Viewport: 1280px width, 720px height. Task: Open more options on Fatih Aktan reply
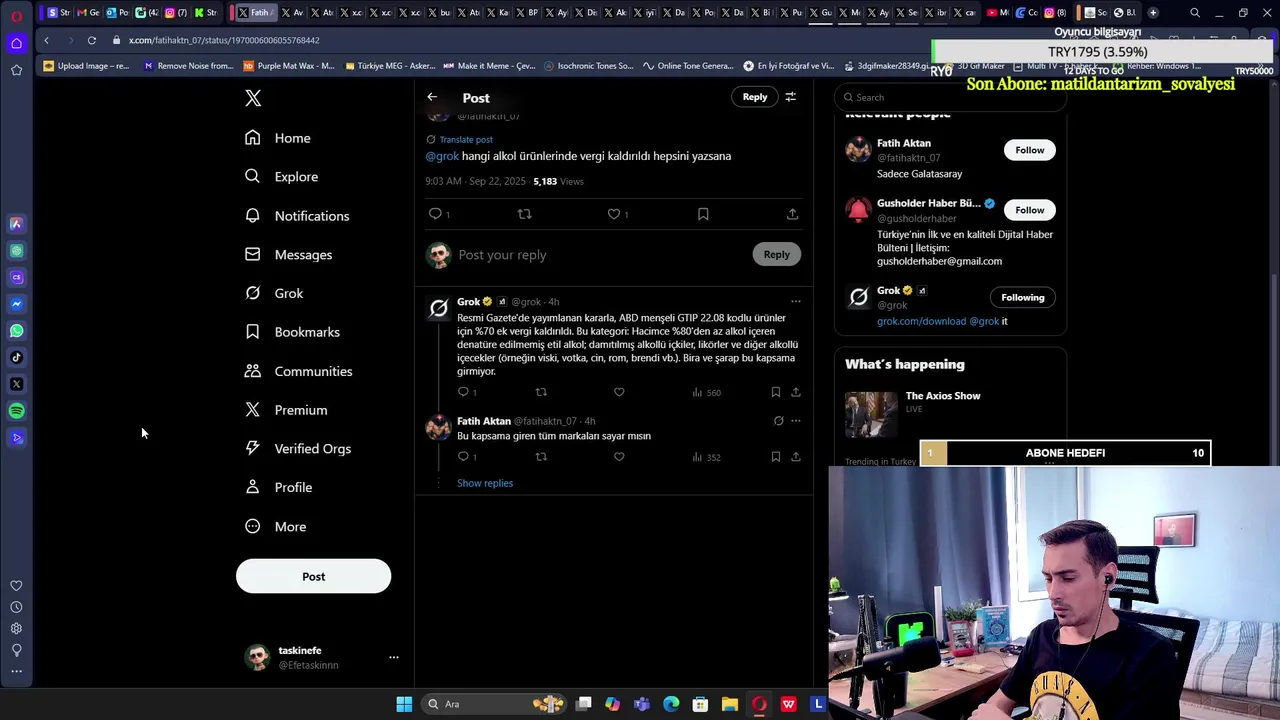click(x=796, y=421)
